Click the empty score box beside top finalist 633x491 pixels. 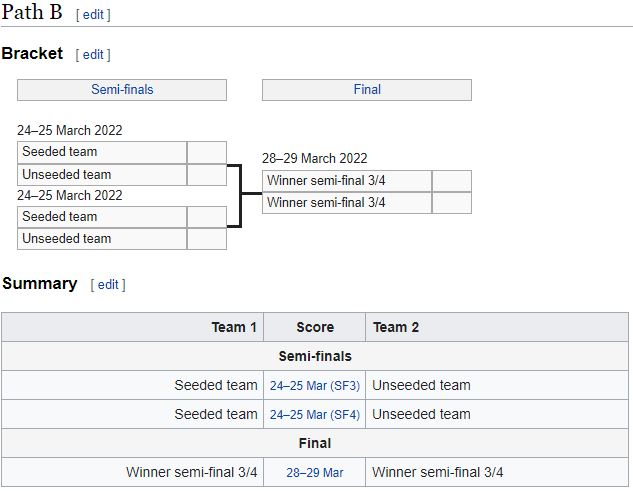click(x=452, y=181)
